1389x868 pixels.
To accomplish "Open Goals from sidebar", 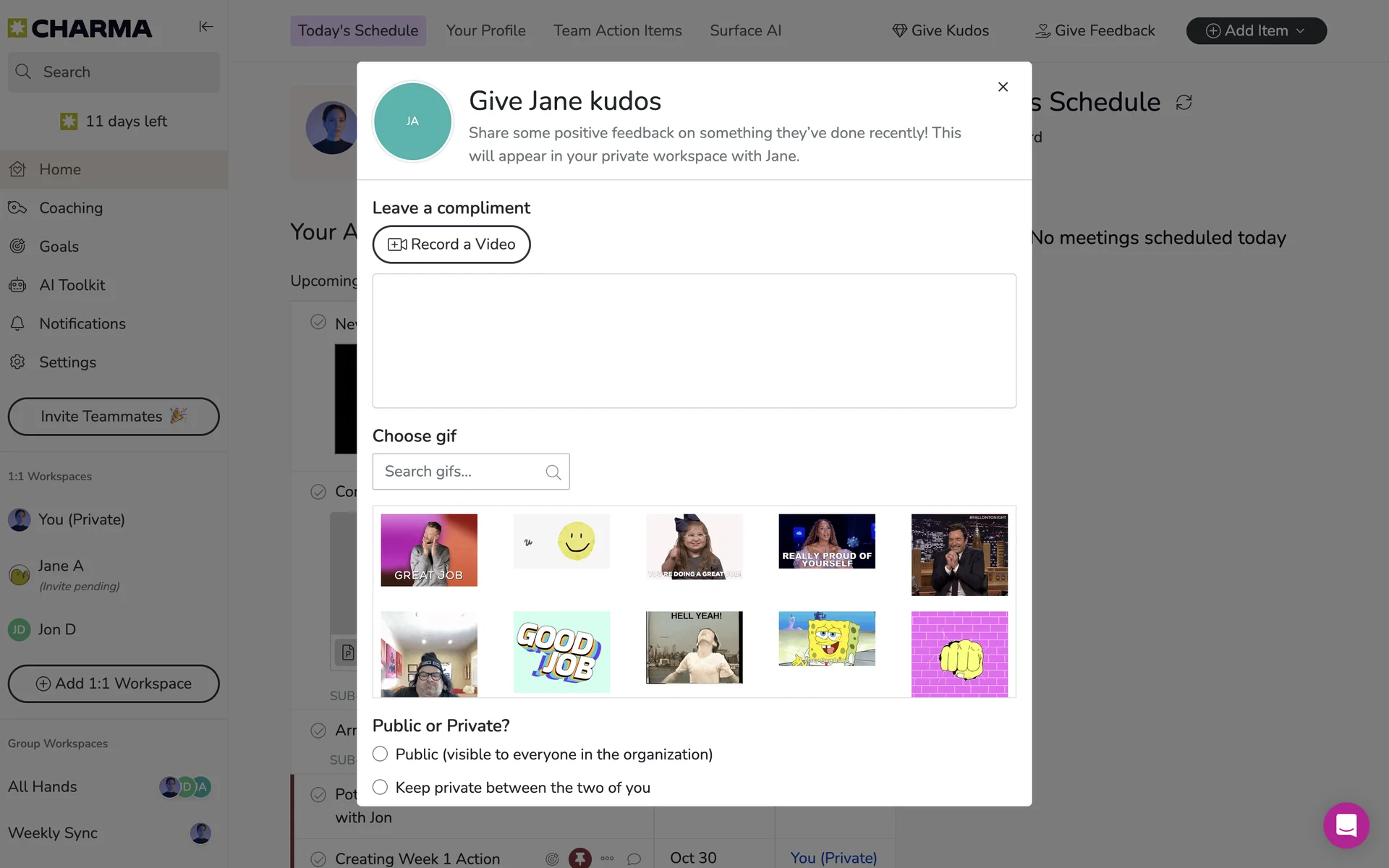I will click(x=59, y=247).
